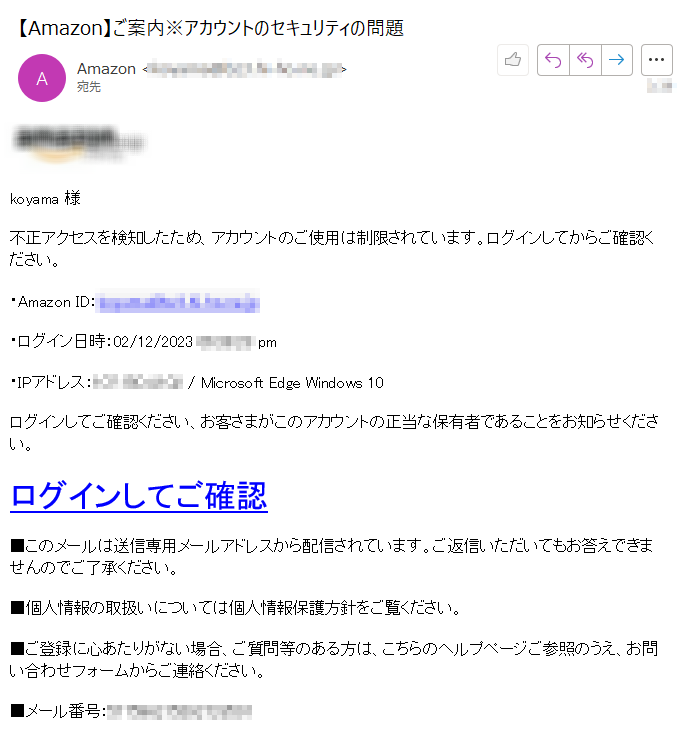Image resolution: width=678 pixels, height=732 pixels.
Task: Click the blurred sender email address
Action: [245, 69]
